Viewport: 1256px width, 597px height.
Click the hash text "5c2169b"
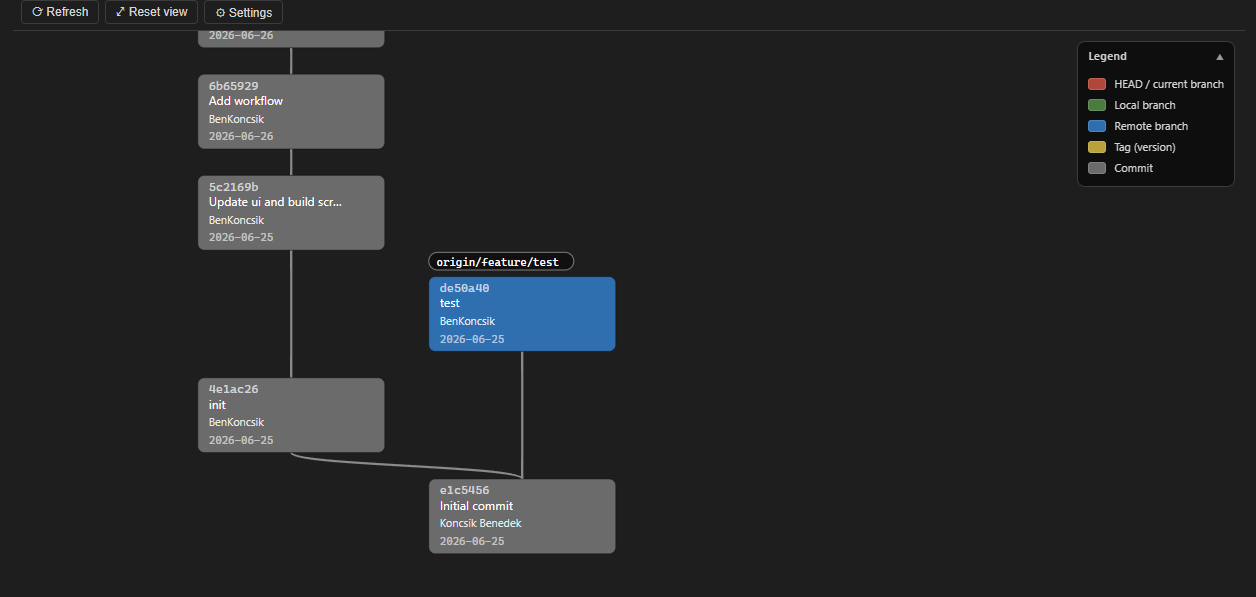(x=233, y=187)
